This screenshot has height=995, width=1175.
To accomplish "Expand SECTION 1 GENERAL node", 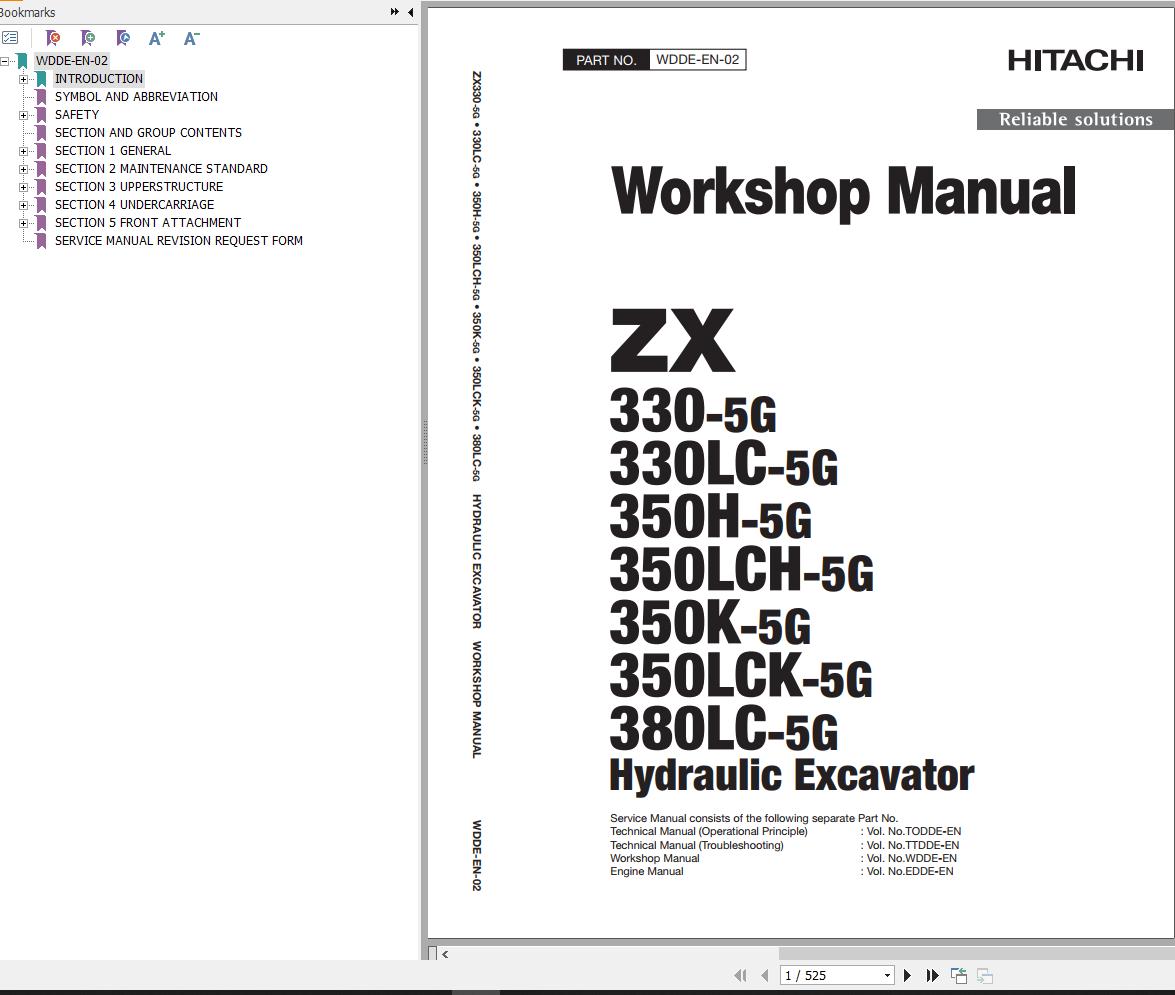I will tap(23, 151).
